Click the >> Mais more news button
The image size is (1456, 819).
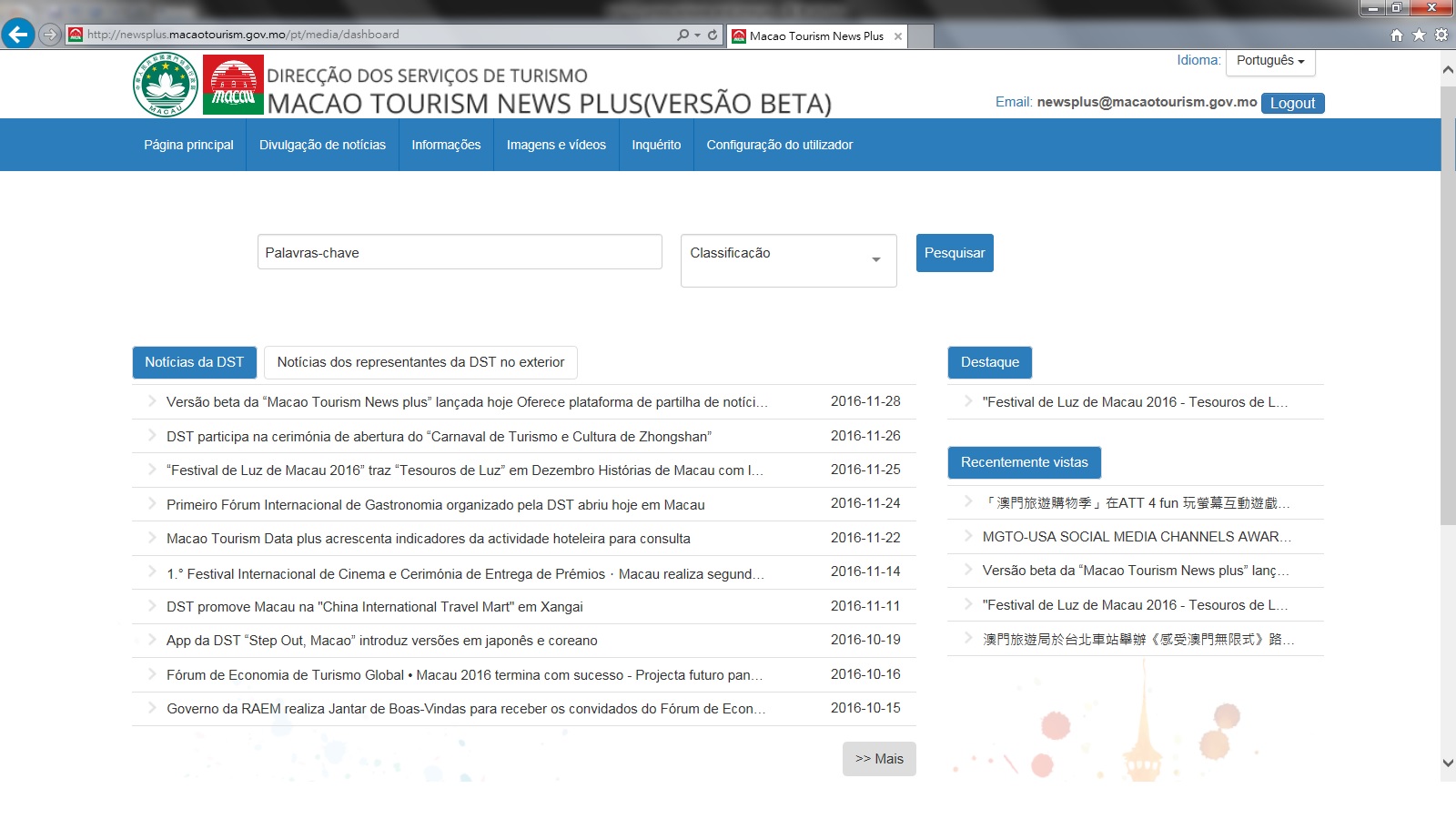[x=879, y=759]
